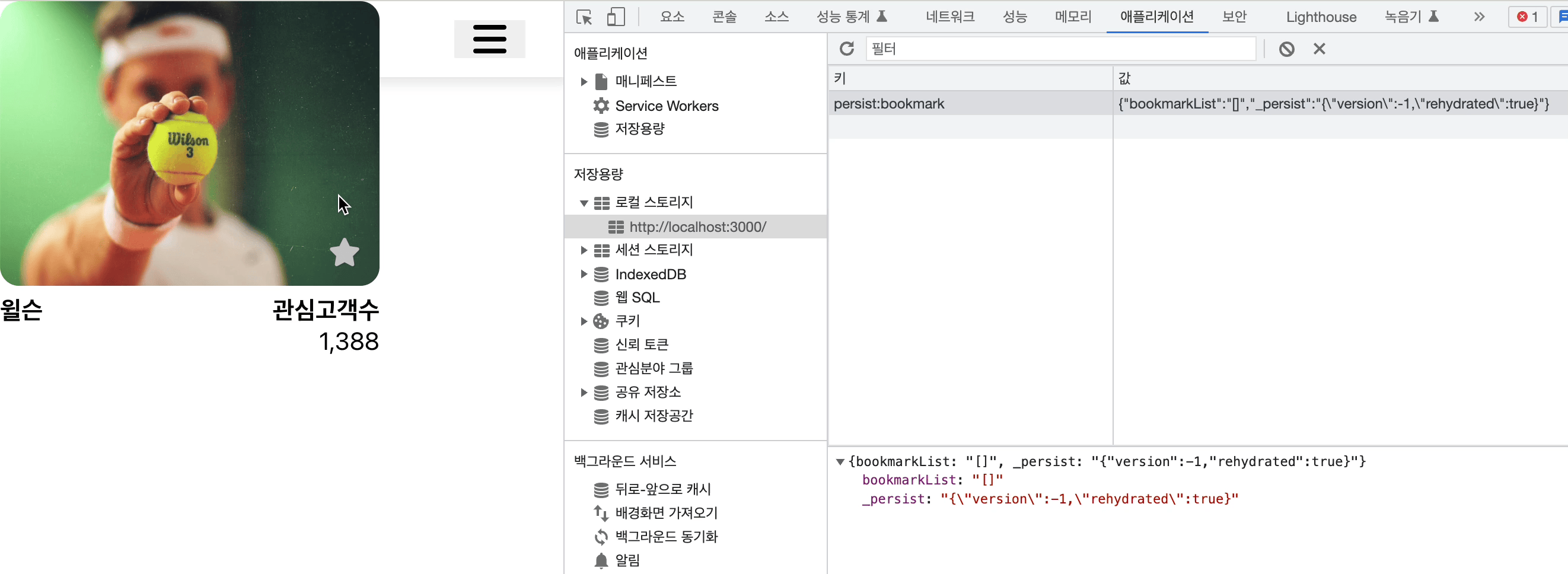The height and width of the screenshot is (574, 1568).
Task: Click the 캐시 저장공간 database icon
Action: tap(601, 416)
